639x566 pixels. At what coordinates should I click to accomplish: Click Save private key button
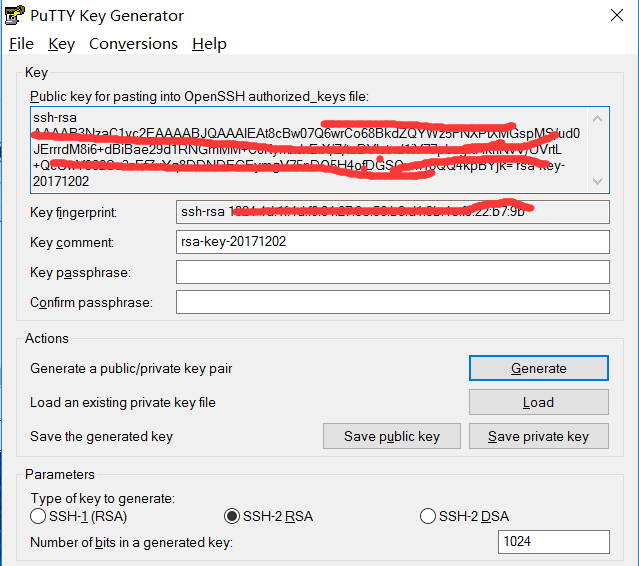coord(538,436)
